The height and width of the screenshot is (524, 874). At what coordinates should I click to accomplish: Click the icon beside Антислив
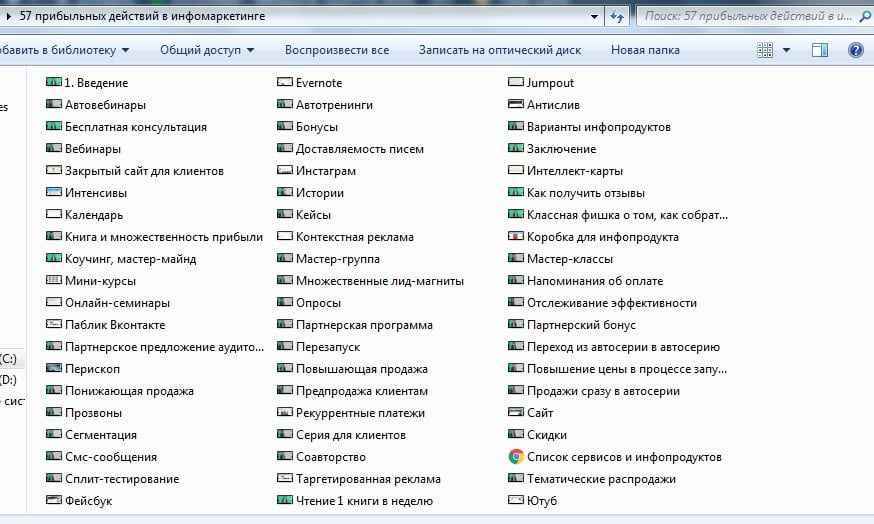tap(516, 104)
